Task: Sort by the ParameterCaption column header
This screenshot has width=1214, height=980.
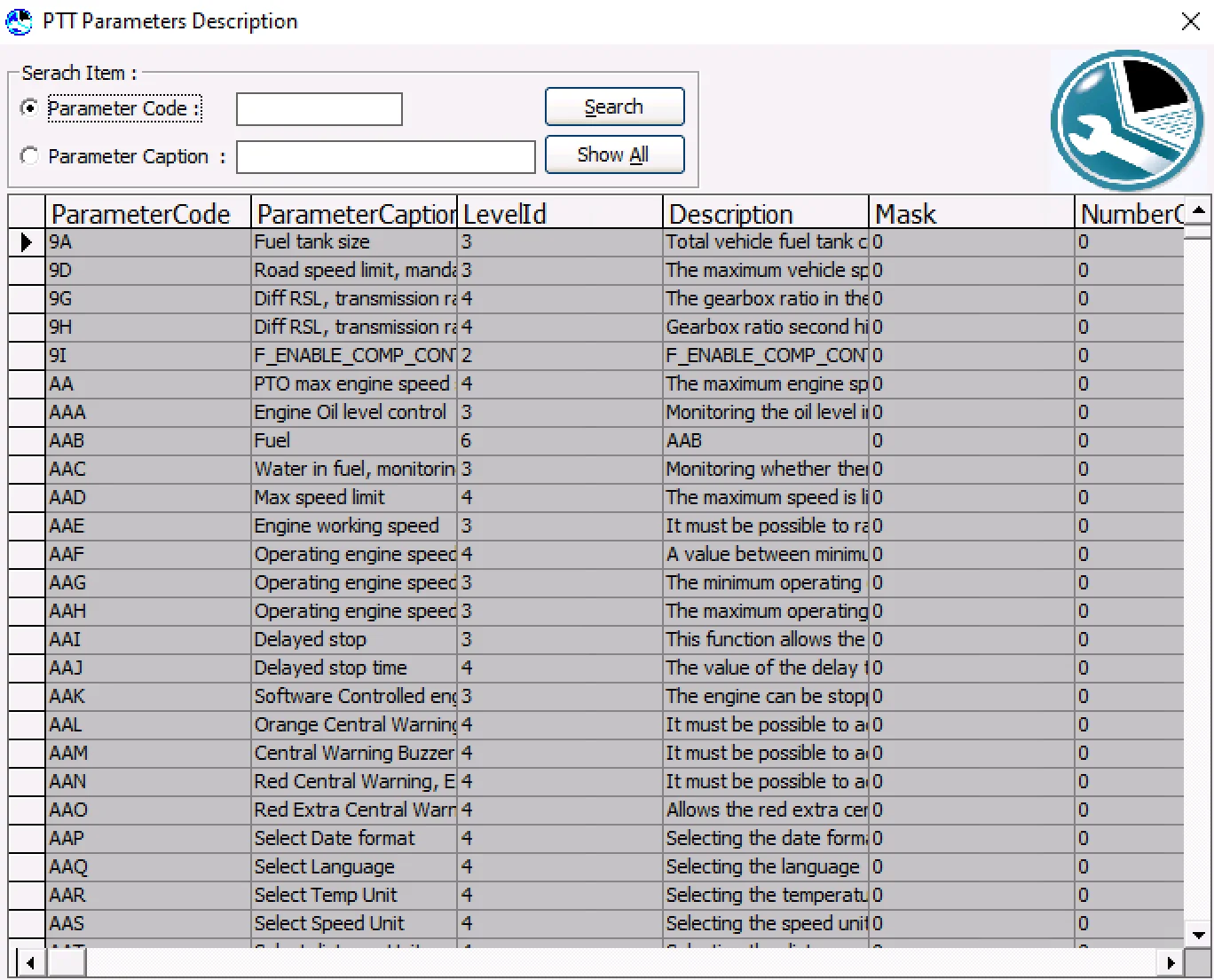Action: (x=353, y=213)
